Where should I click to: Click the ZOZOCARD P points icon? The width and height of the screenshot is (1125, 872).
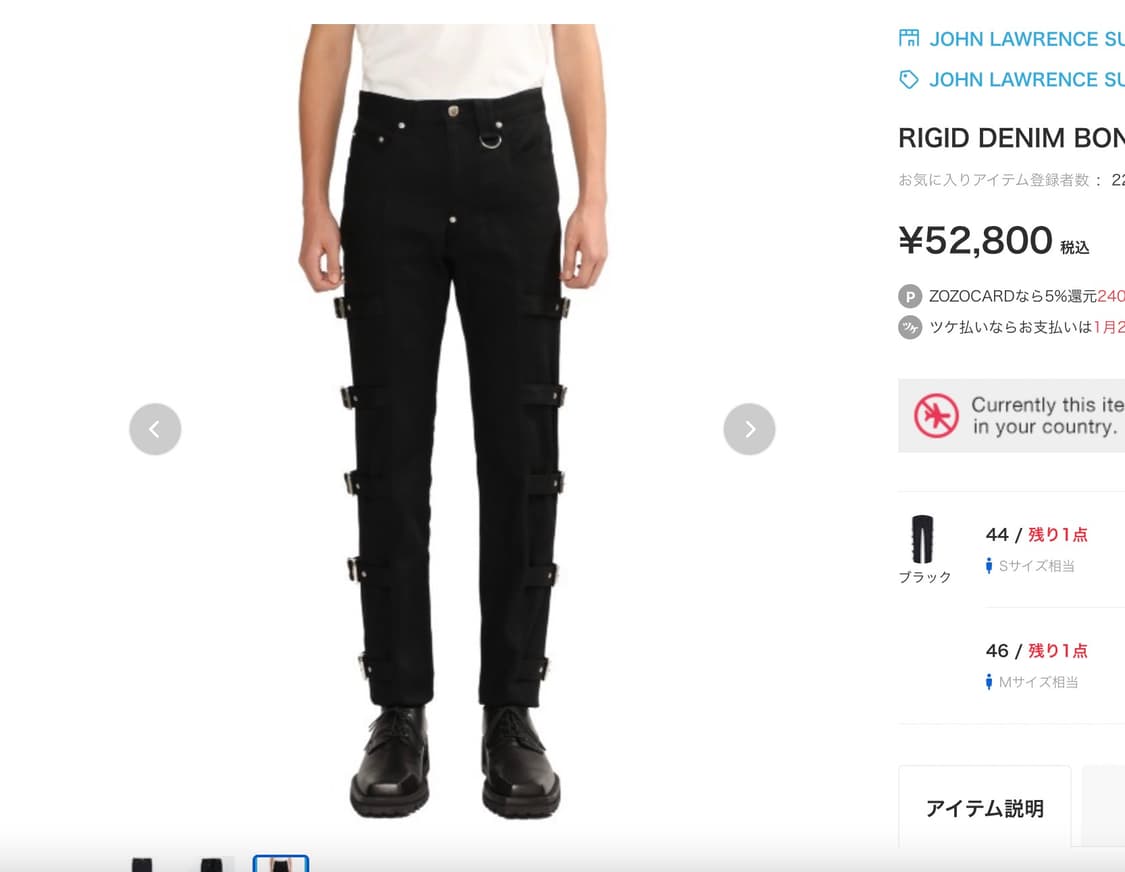(910, 296)
